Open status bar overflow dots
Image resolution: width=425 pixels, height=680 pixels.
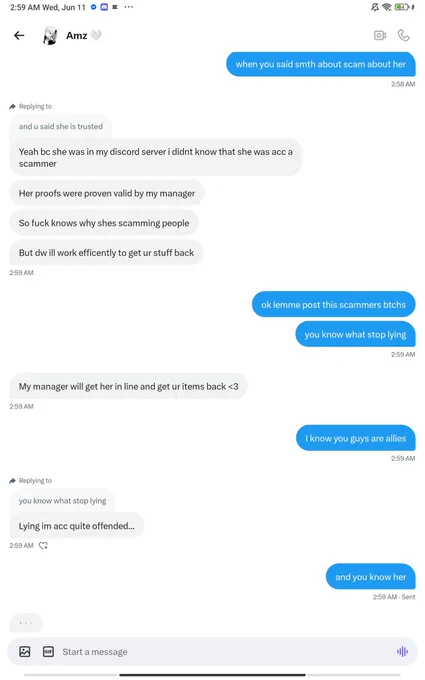point(129,7)
